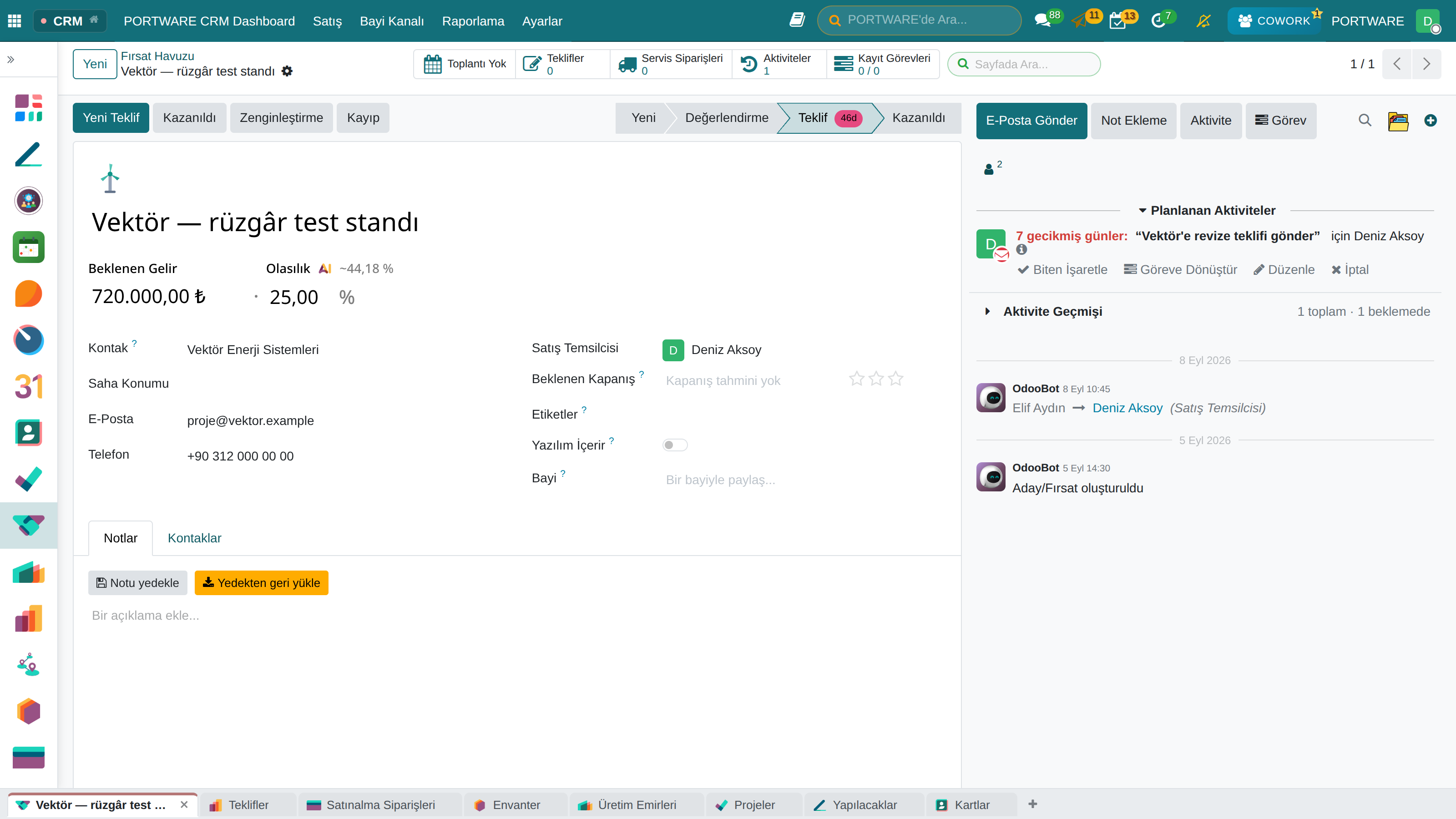
Task: Click the Yedekten geri yükle button
Action: [x=261, y=583]
